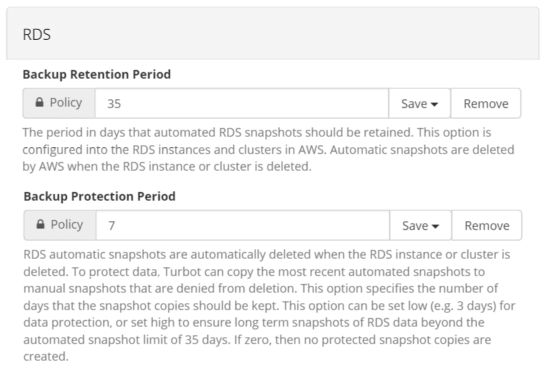The image size is (547, 370).
Task: Select the Policy addon of Backup Protection Period
Action: tap(60, 225)
